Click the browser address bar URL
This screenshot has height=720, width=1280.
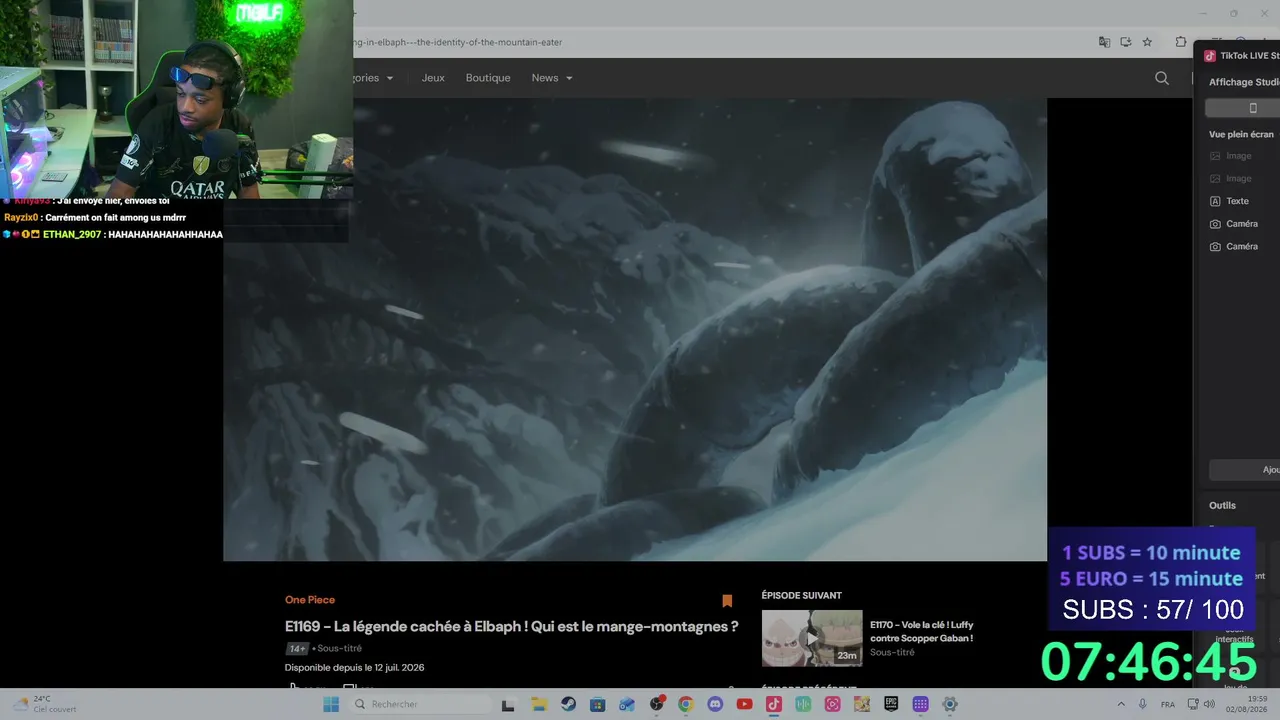point(458,42)
